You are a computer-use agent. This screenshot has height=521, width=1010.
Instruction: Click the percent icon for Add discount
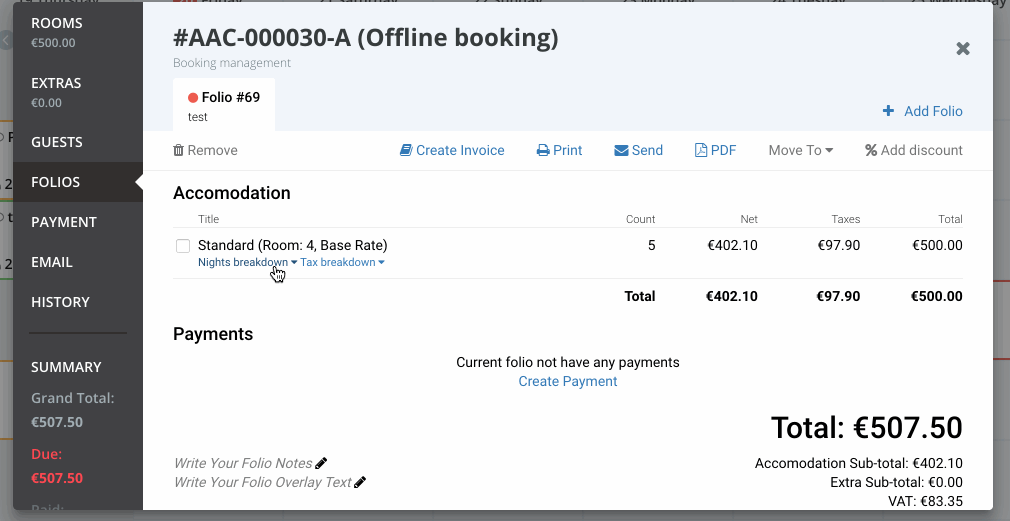(871, 150)
